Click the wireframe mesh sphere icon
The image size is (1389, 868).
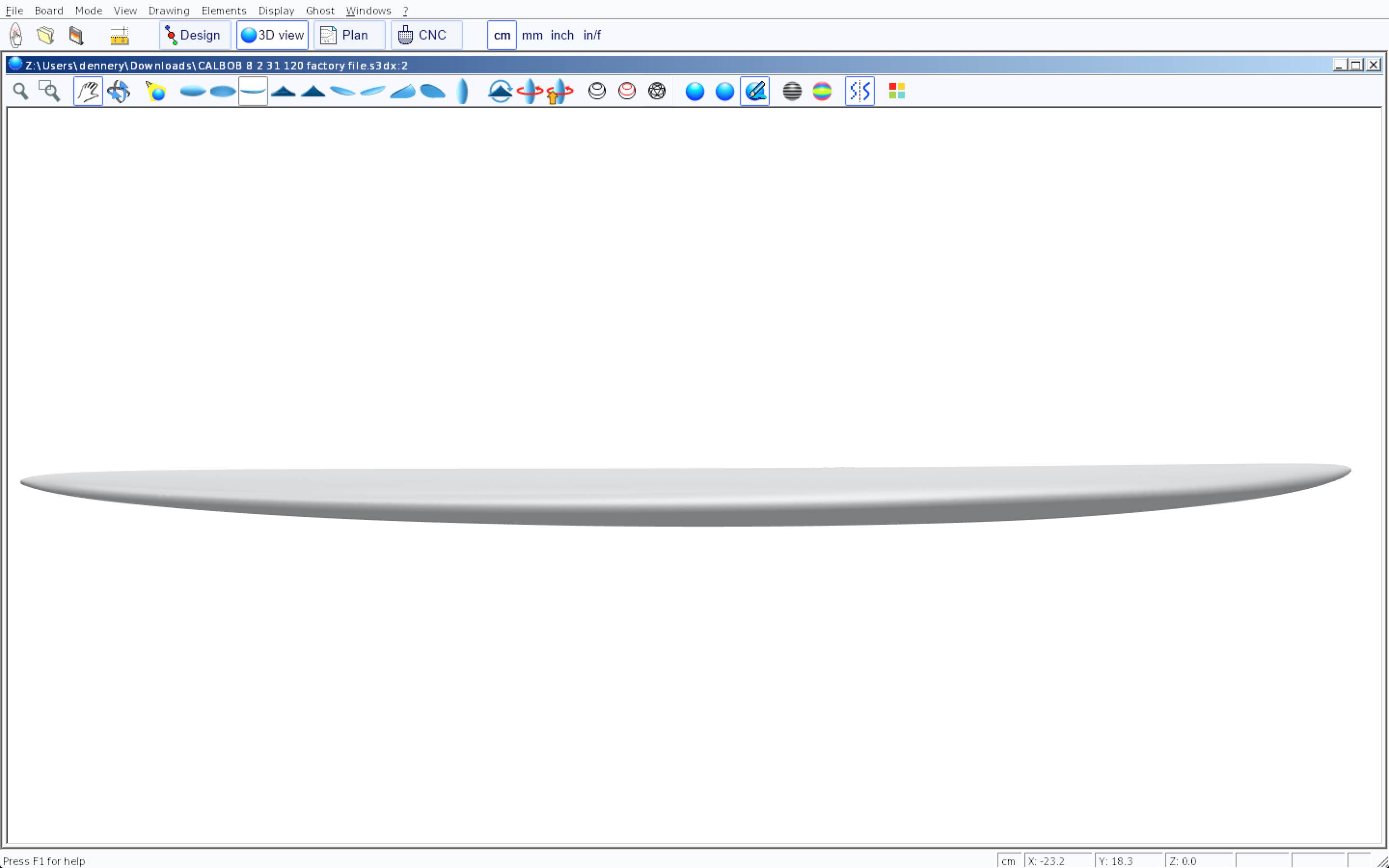[656, 91]
